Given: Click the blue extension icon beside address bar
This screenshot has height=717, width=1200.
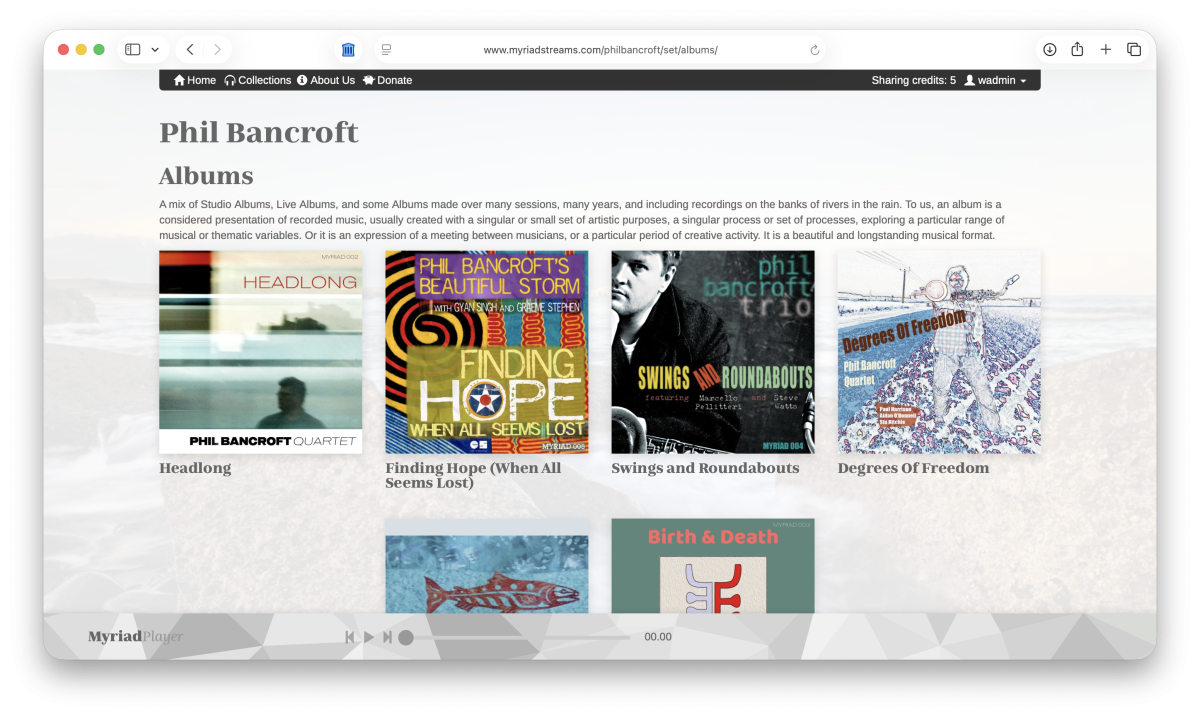Looking at the screenshot, I should (x=348, y=50).
